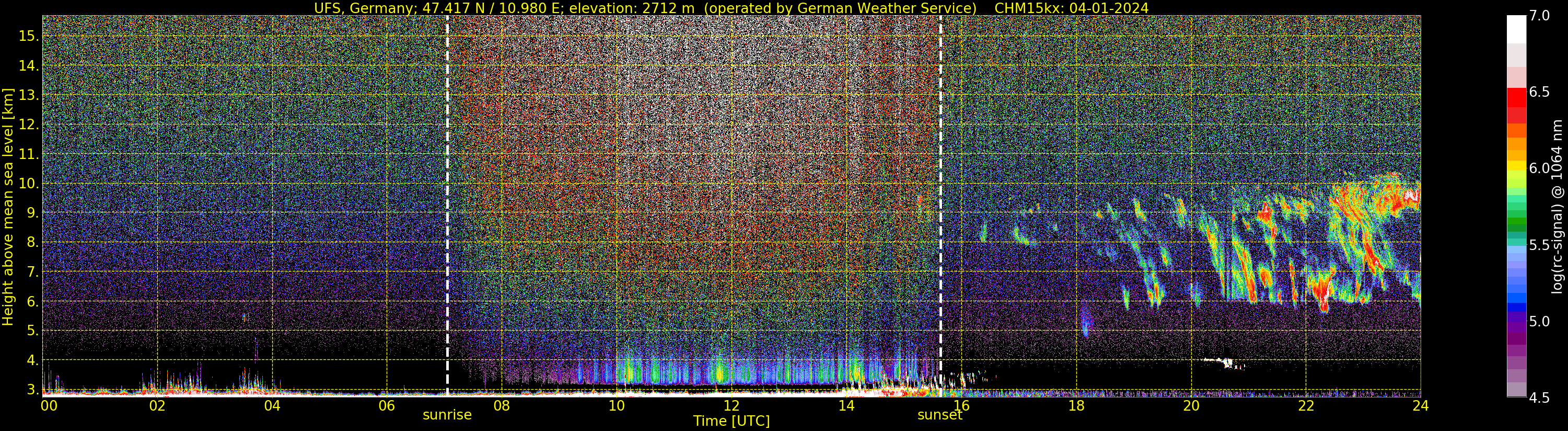Screen dimensions: 1568x431
Task: Click the 18 hour tick label
Action: 1076,405
